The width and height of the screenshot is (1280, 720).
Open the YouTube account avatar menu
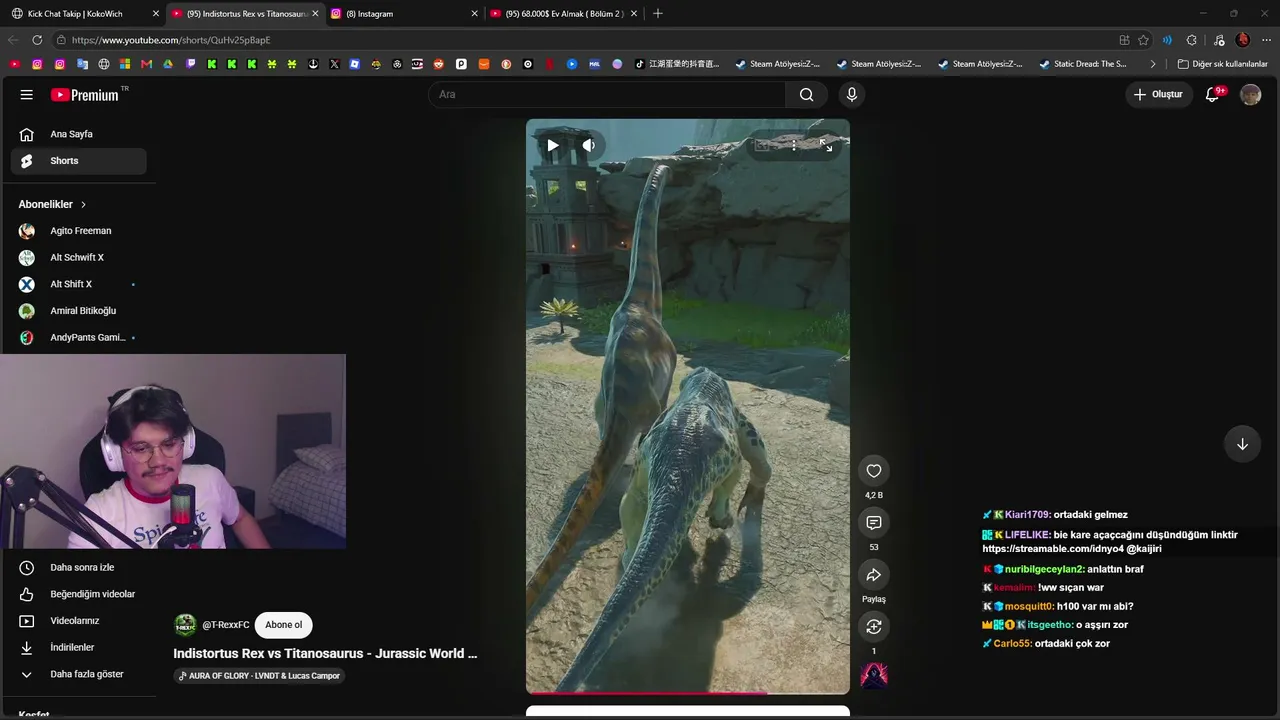tap(1250, 95)
